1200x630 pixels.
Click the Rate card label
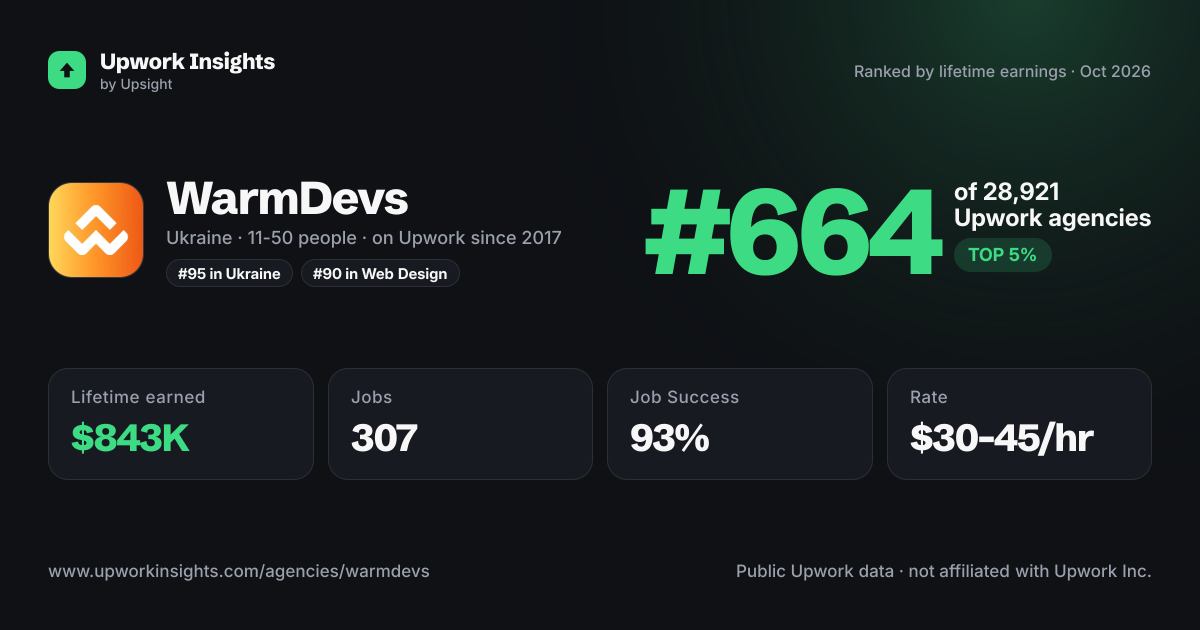pyautogui.click(x=928, y=397)
